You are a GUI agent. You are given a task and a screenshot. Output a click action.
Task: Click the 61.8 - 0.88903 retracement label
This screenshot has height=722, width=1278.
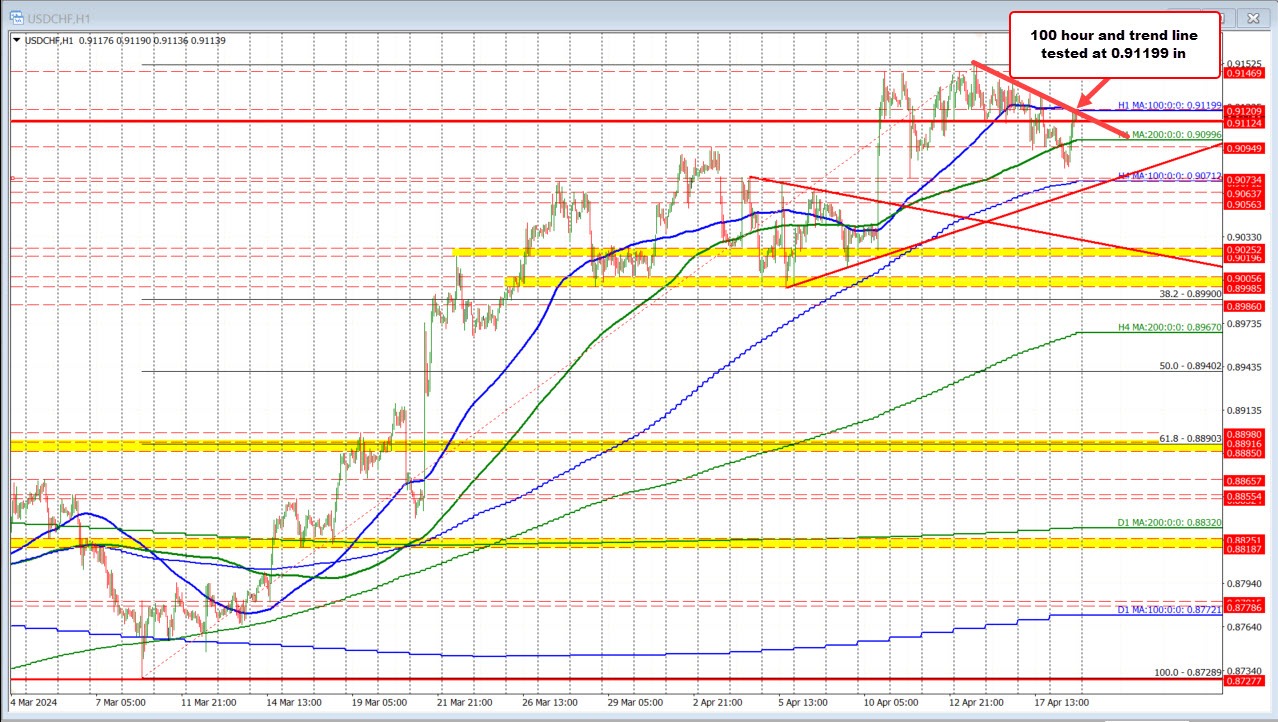pyautogui.click(x=1189, y=440)
